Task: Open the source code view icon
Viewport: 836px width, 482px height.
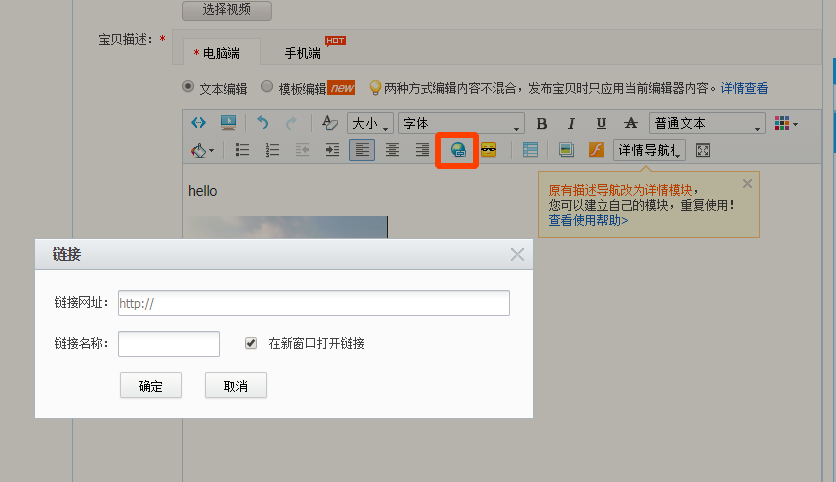Action: pyautogui.click(x=198, y=123)
